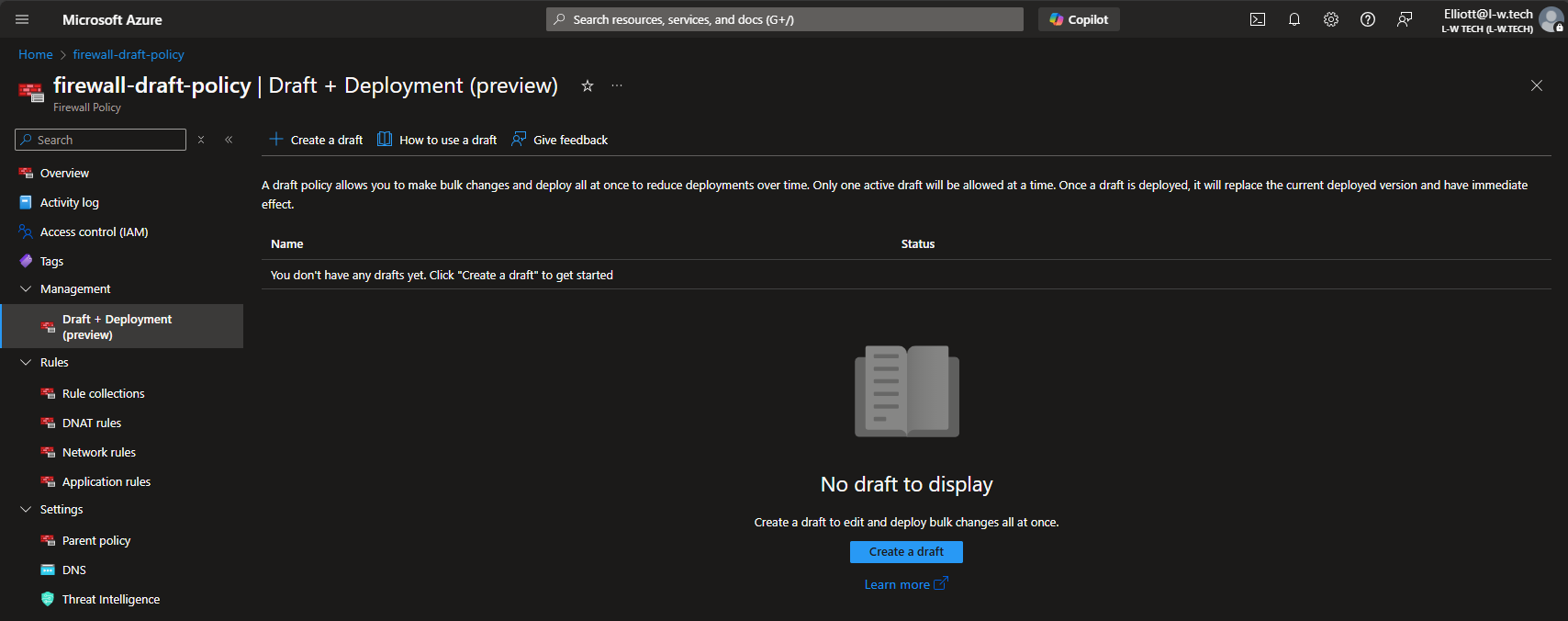Viewport: 1568px width, 621px height.
Task: Open How to use a draft
Action: coord(437,140)
